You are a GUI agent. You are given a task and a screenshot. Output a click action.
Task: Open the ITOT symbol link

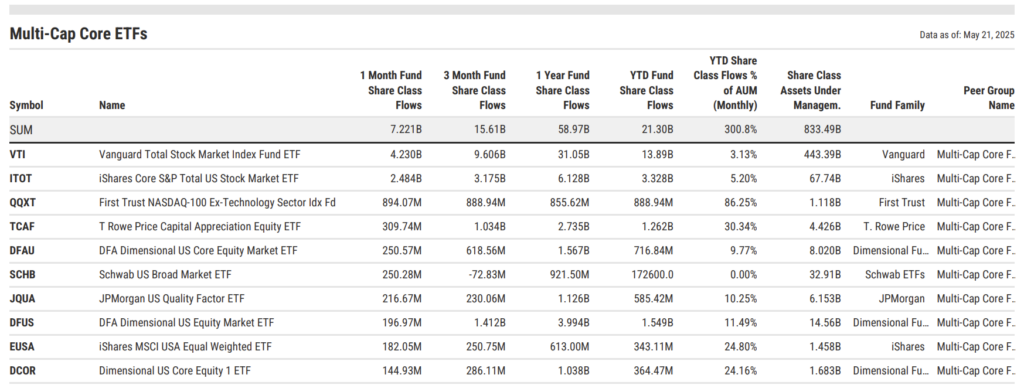pos(21,179)
